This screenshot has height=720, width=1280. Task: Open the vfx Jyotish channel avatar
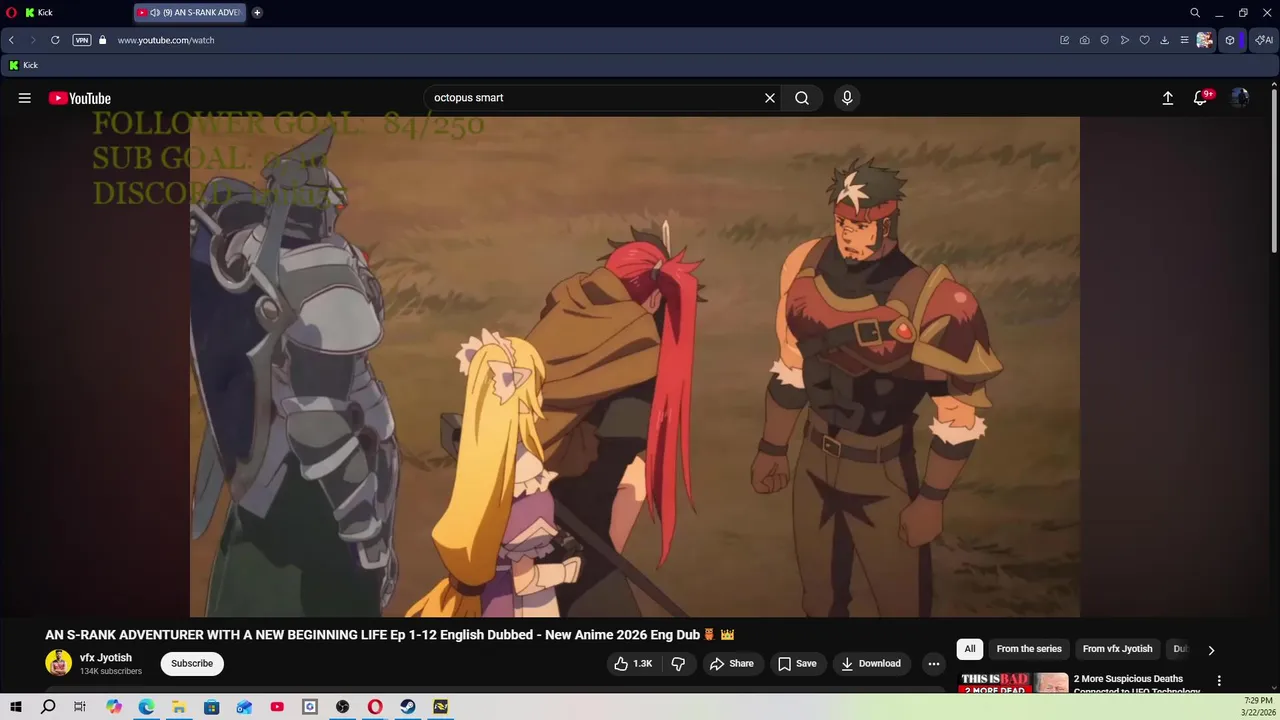(59, 663)
